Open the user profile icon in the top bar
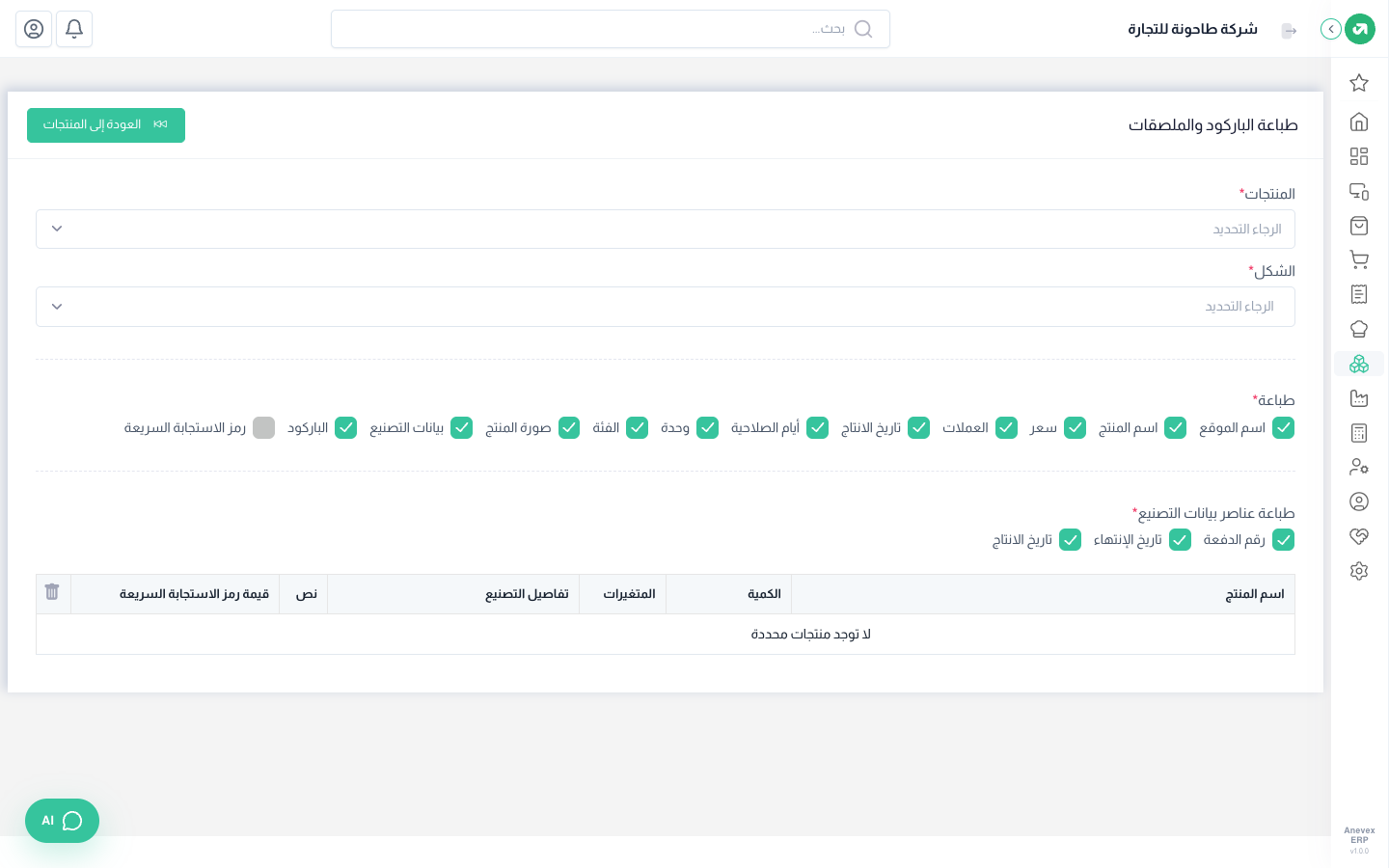 pyautogui.click(x=34, y=29)
